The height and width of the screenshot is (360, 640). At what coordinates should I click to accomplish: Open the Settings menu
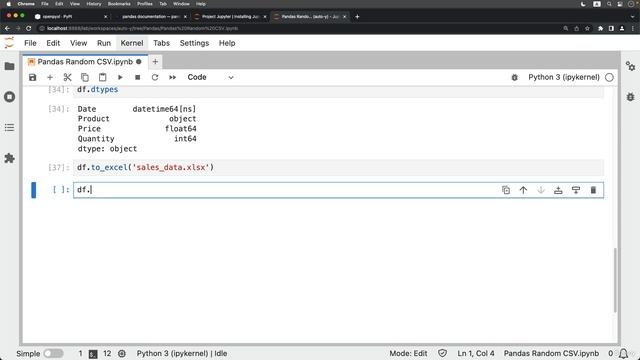pos(194,43)
